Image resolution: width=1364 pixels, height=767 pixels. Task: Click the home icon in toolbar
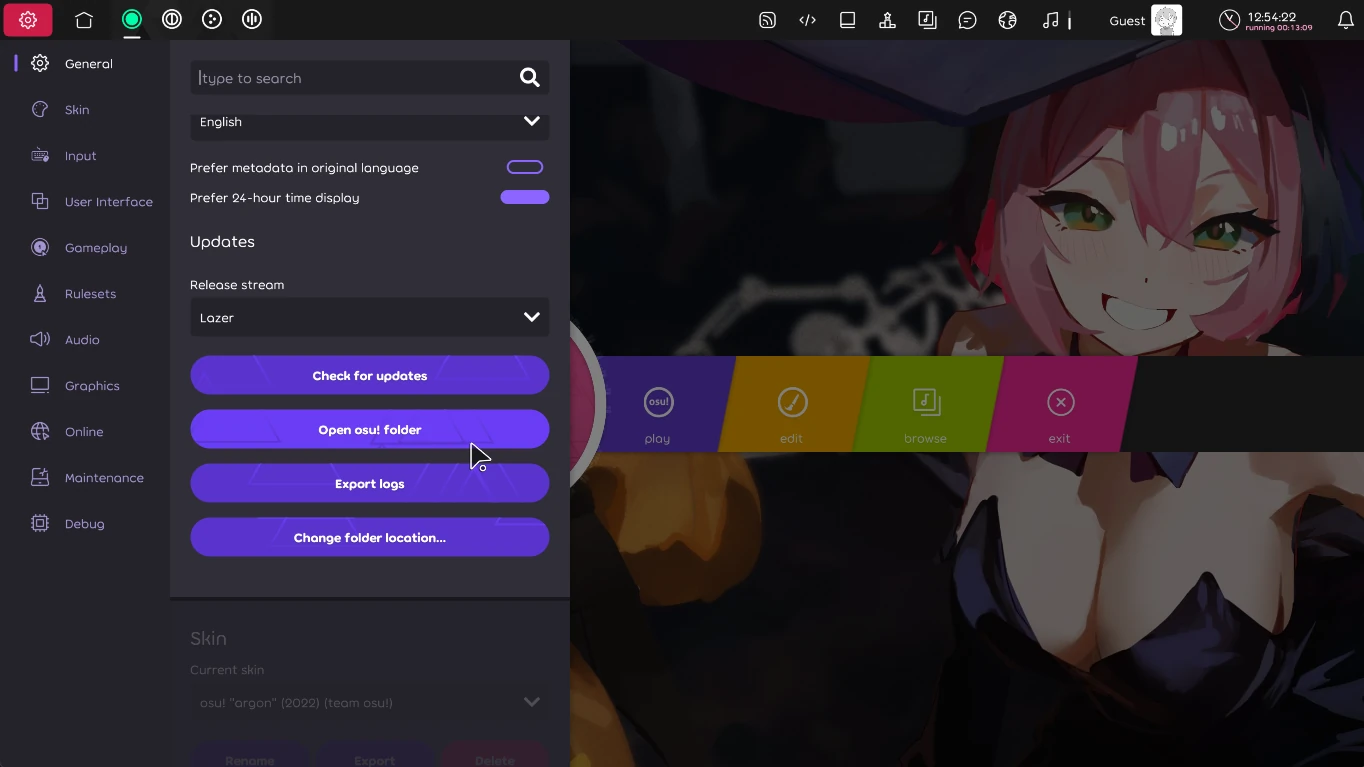pos(84,20)
